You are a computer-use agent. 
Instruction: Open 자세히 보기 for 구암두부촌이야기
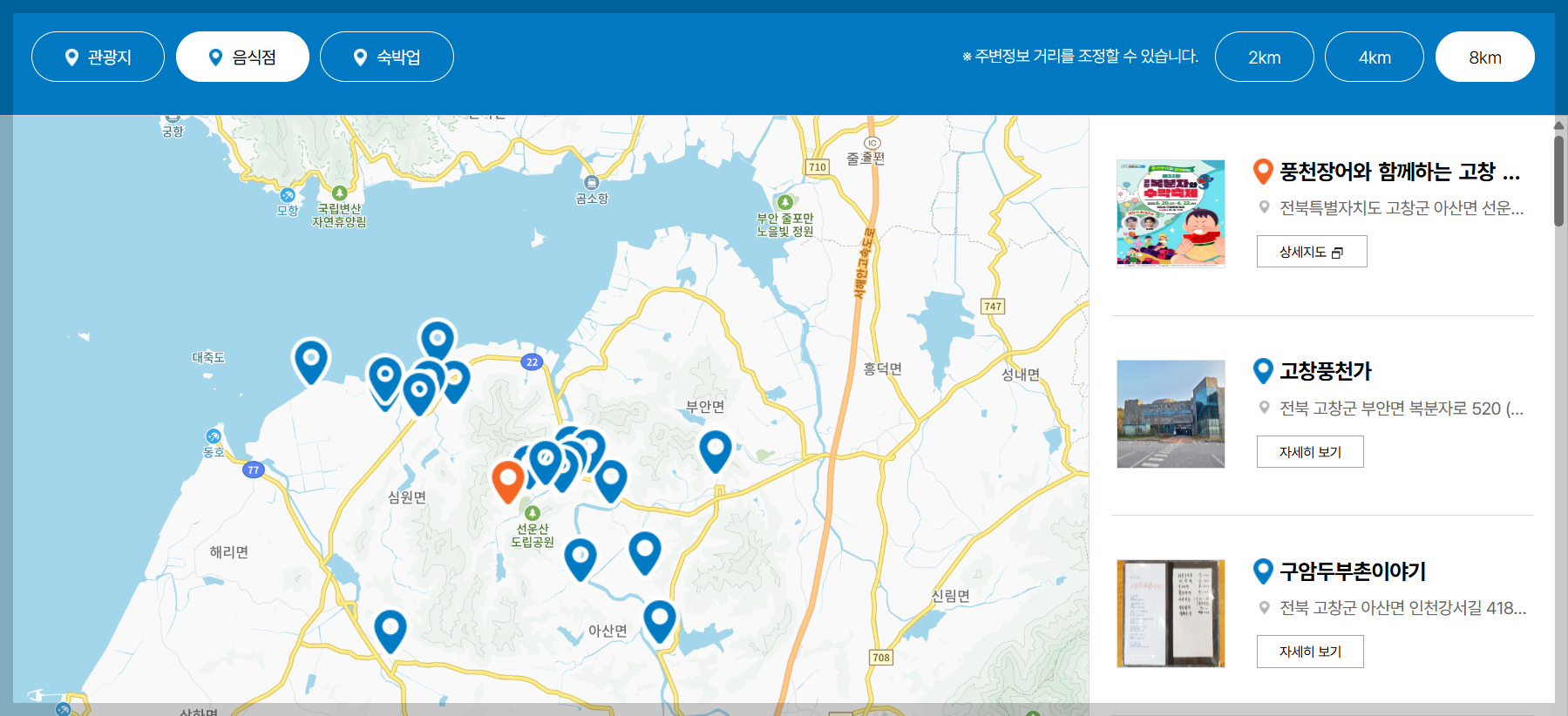click(x=1310, y=652)
